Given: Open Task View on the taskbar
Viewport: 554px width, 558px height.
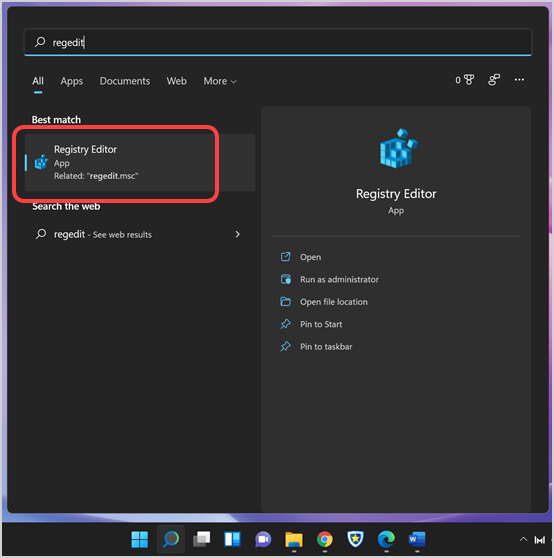Looking at the screenshot, I should 201,539.
